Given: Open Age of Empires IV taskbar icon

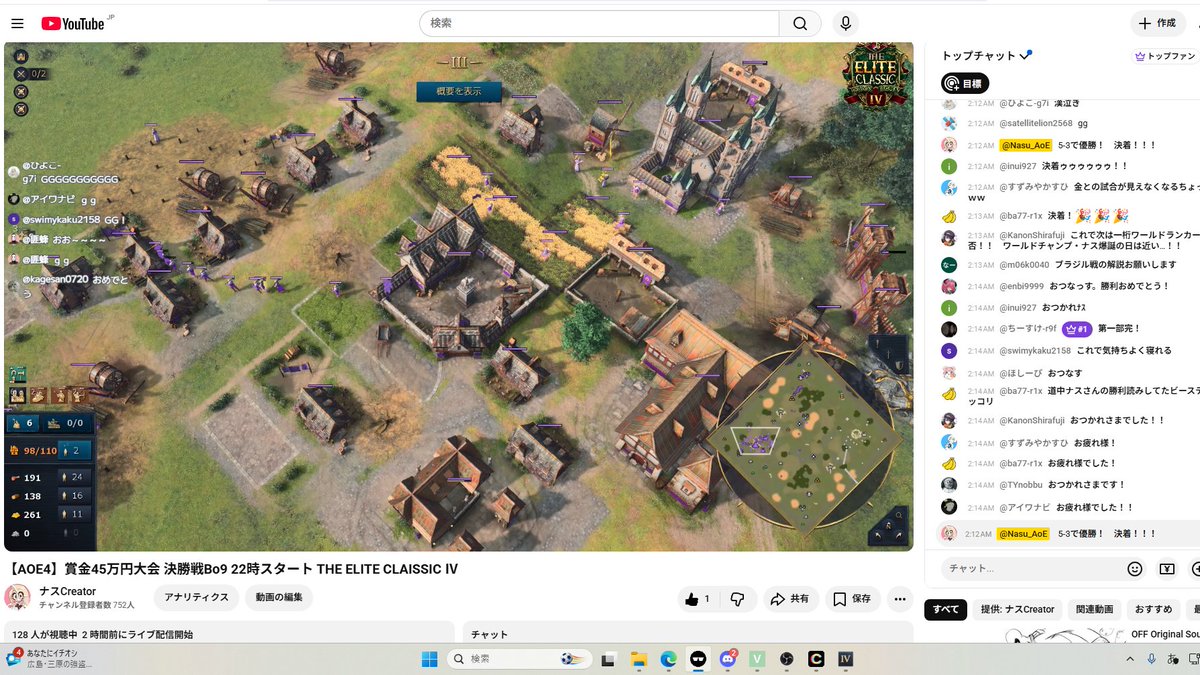Looking at the screenshot, I should click(845, 659).
